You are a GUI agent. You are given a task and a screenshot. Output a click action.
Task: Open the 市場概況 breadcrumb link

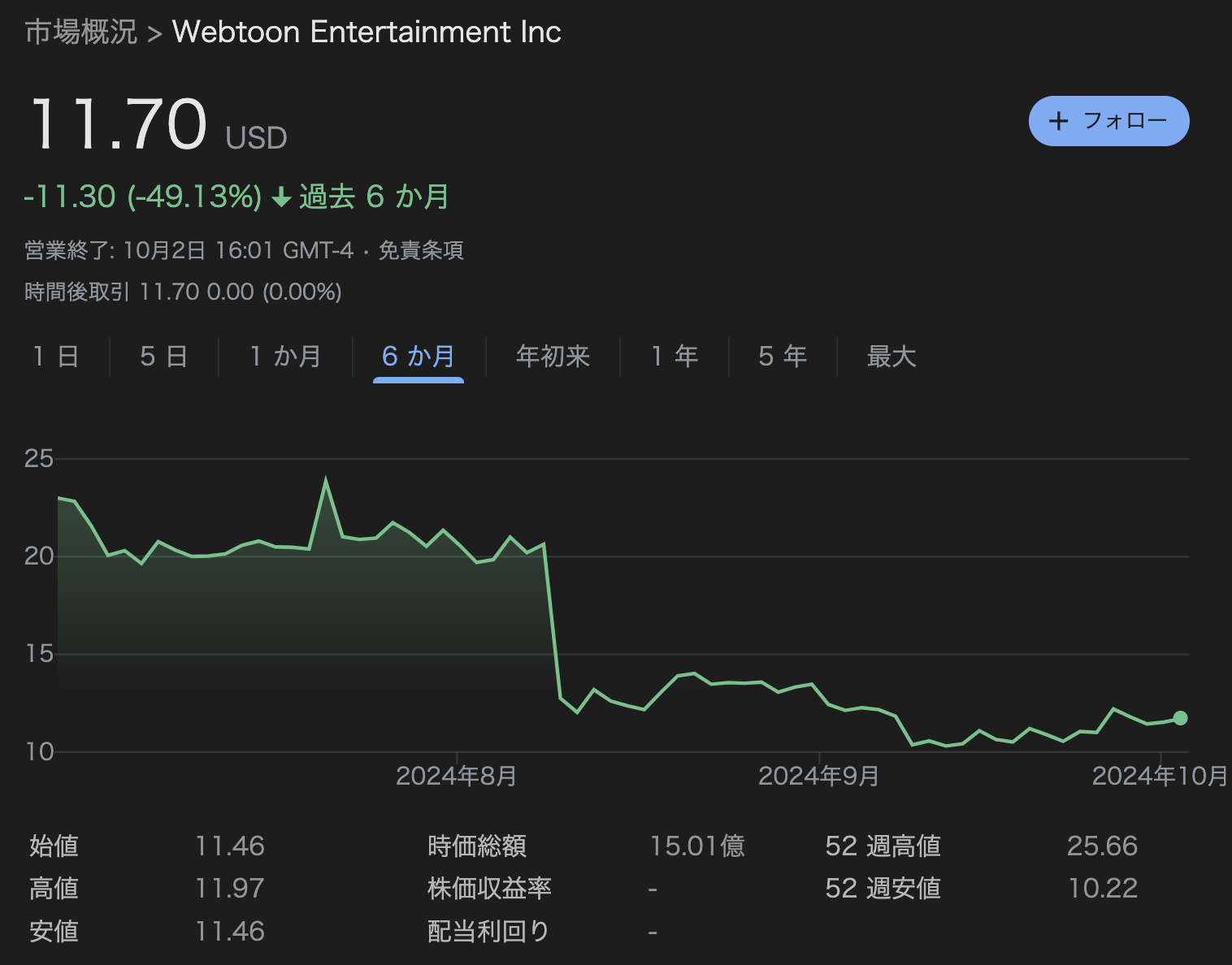tap(81, 32)
